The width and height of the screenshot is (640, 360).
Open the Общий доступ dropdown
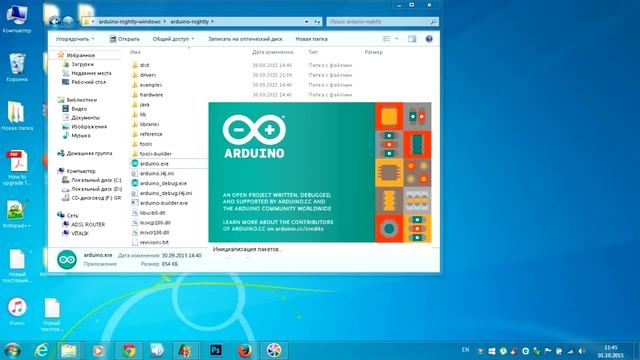[x=173, y=39]
